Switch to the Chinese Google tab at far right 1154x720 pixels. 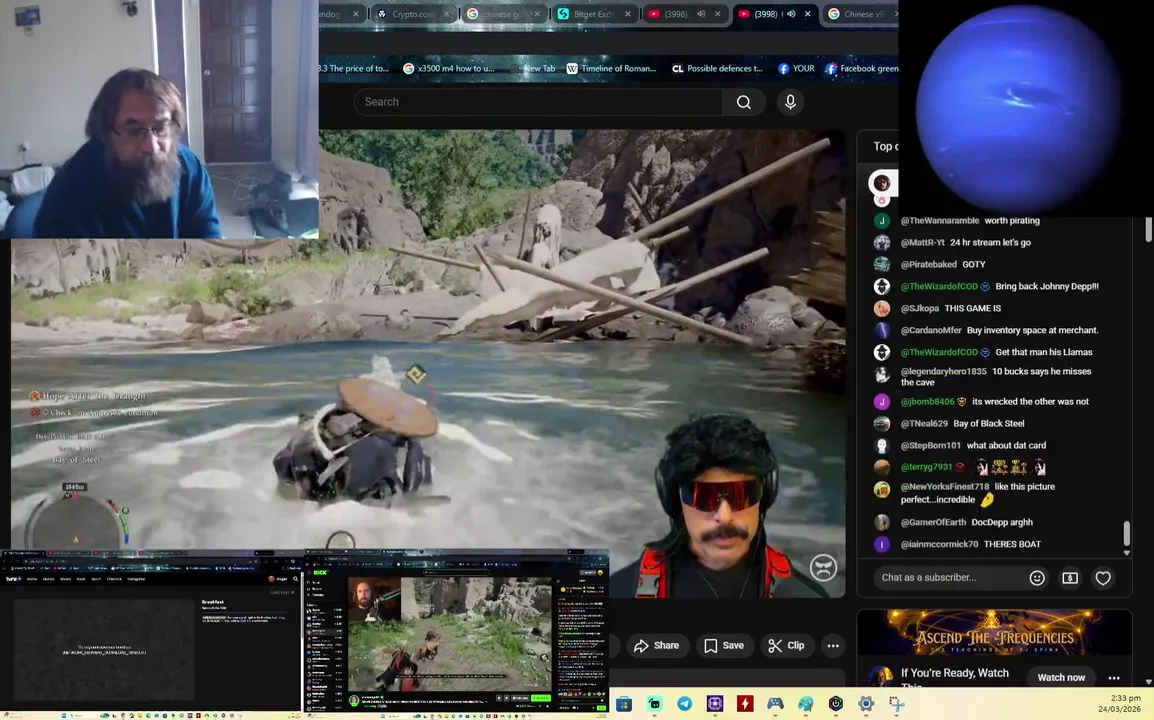(860, 14)
